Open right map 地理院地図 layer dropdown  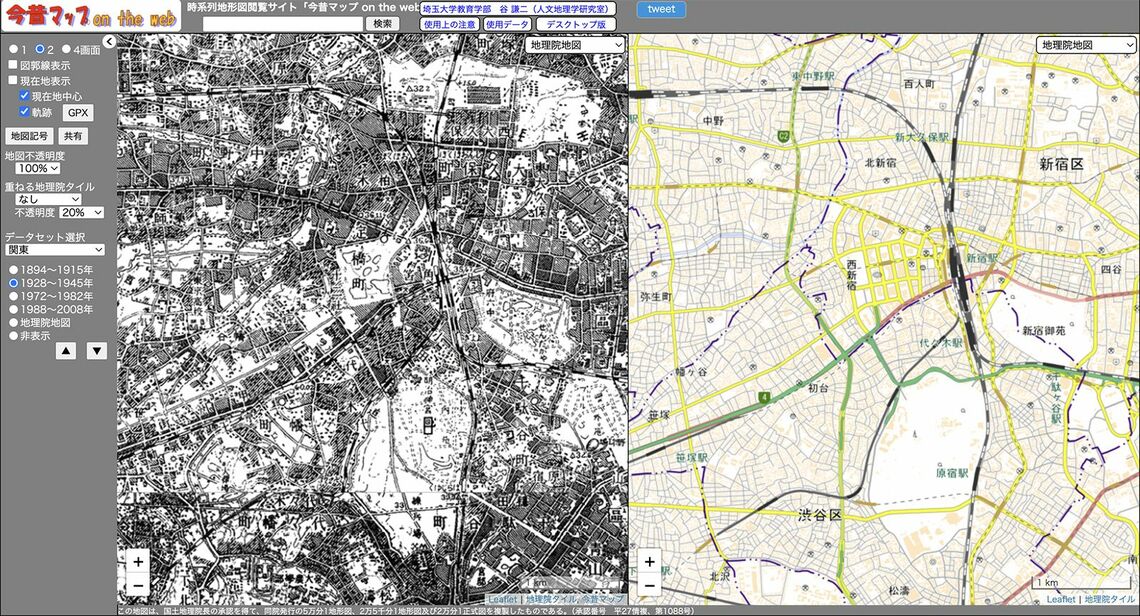[1086, 44]
